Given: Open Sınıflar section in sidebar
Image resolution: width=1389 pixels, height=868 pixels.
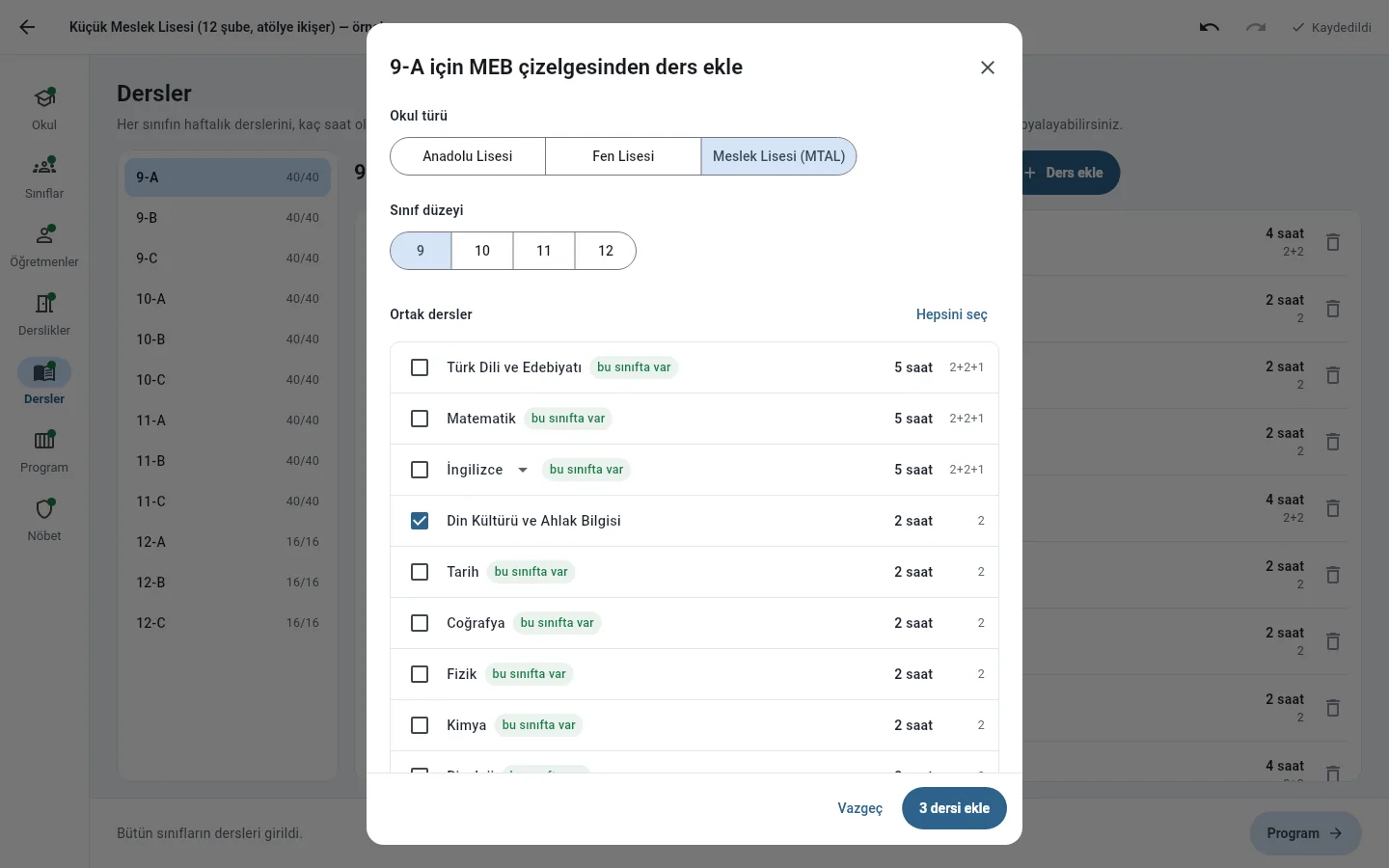Looking at the screenshot, I should tap(44, 177).
